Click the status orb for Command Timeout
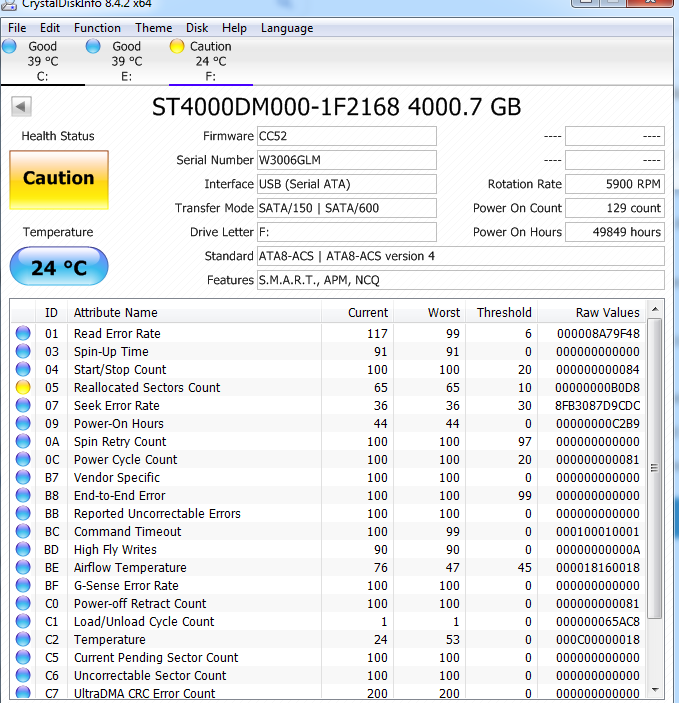679x703 pixels. tap(23, 531)
